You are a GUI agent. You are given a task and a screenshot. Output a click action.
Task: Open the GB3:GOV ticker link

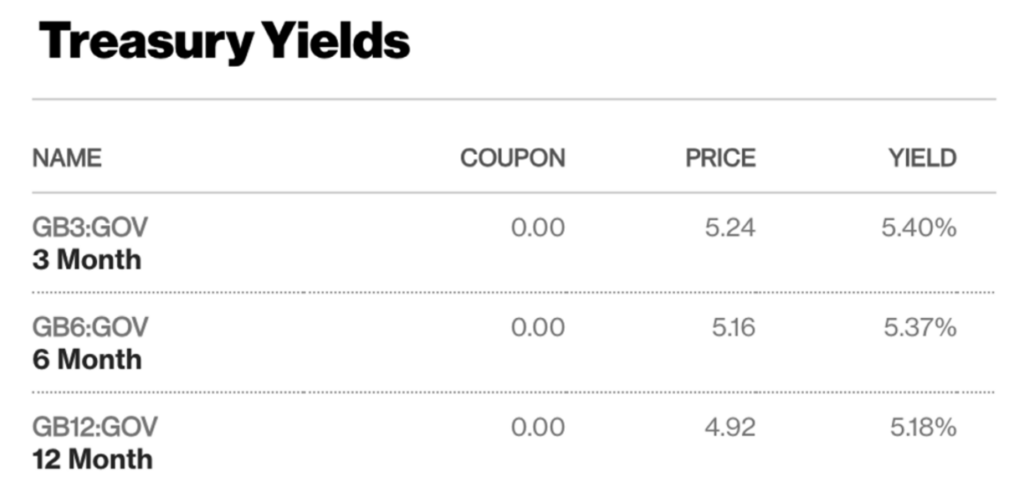coord(90,227)
